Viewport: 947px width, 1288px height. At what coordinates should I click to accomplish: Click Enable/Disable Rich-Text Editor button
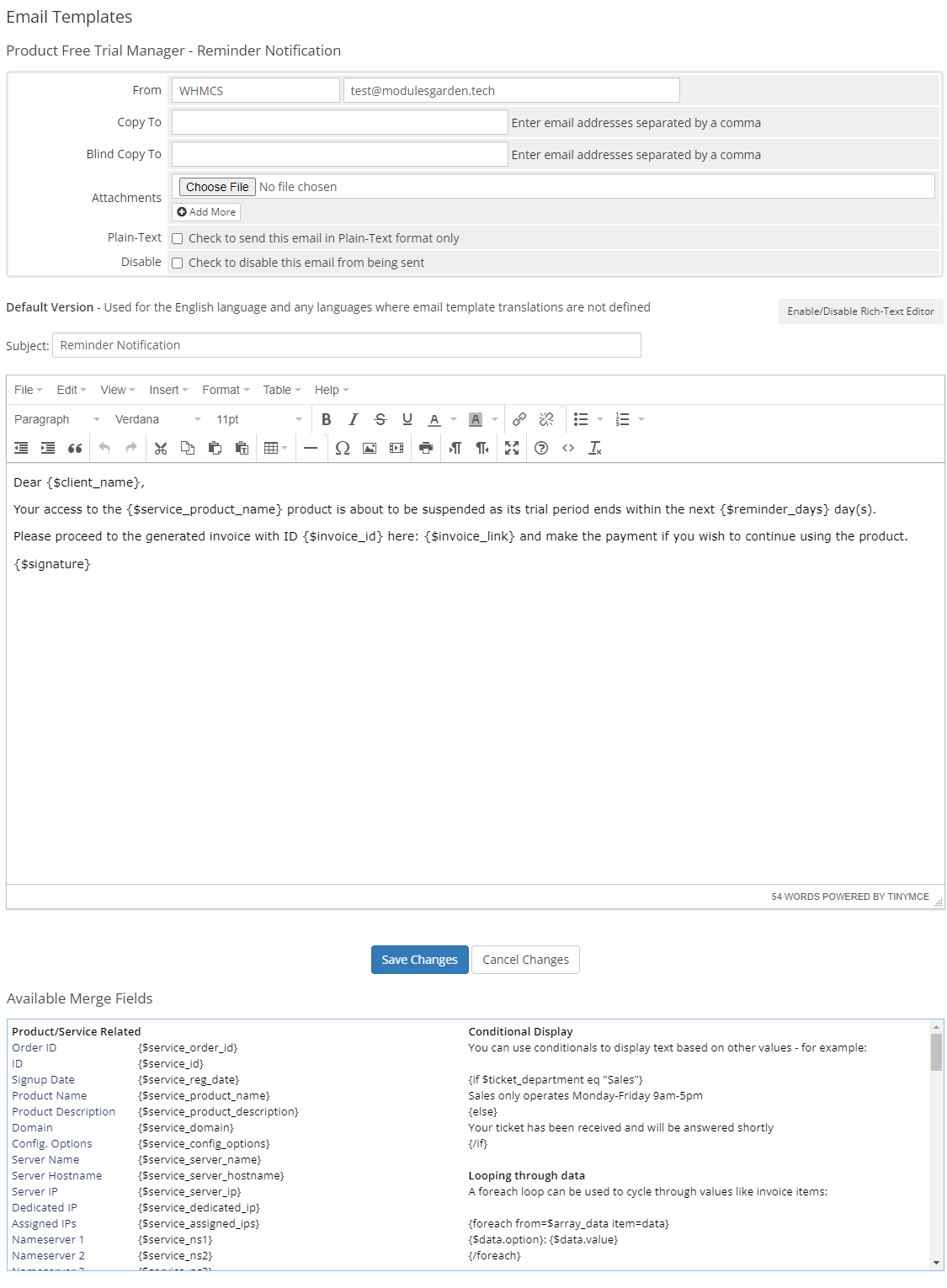point(860,311)
